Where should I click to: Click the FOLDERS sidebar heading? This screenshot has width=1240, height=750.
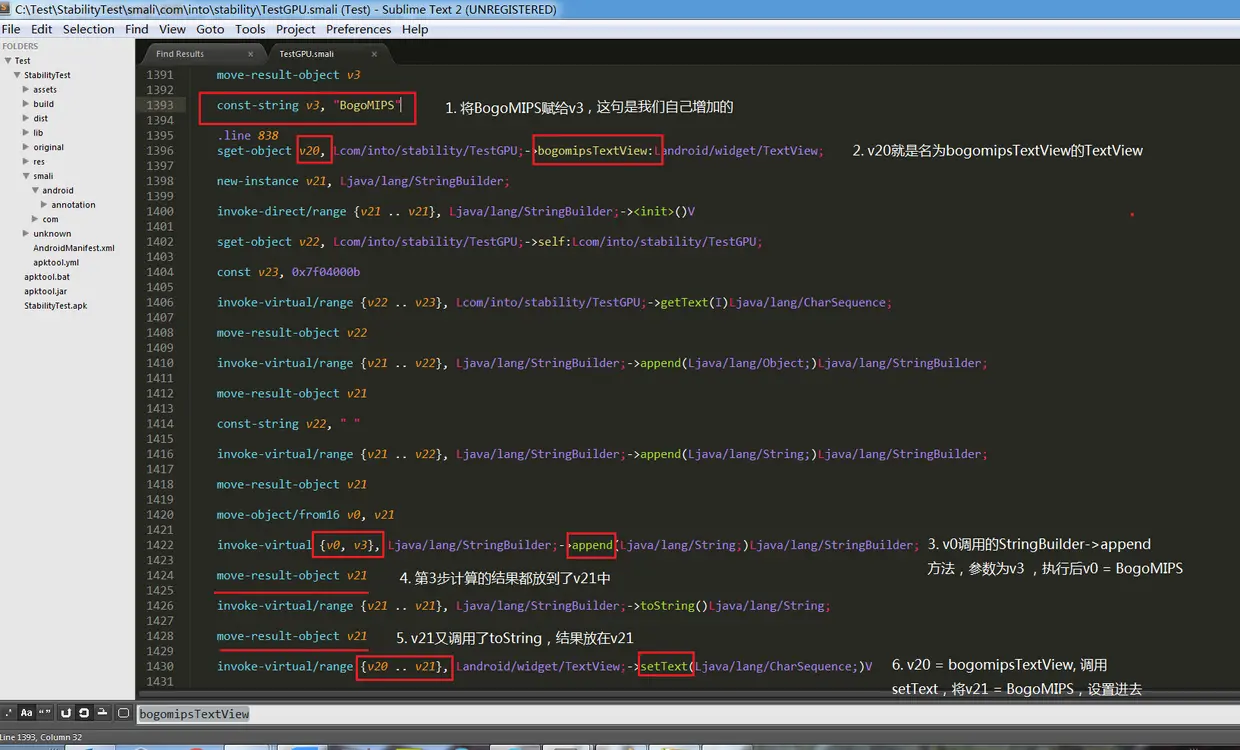point(20,47)
